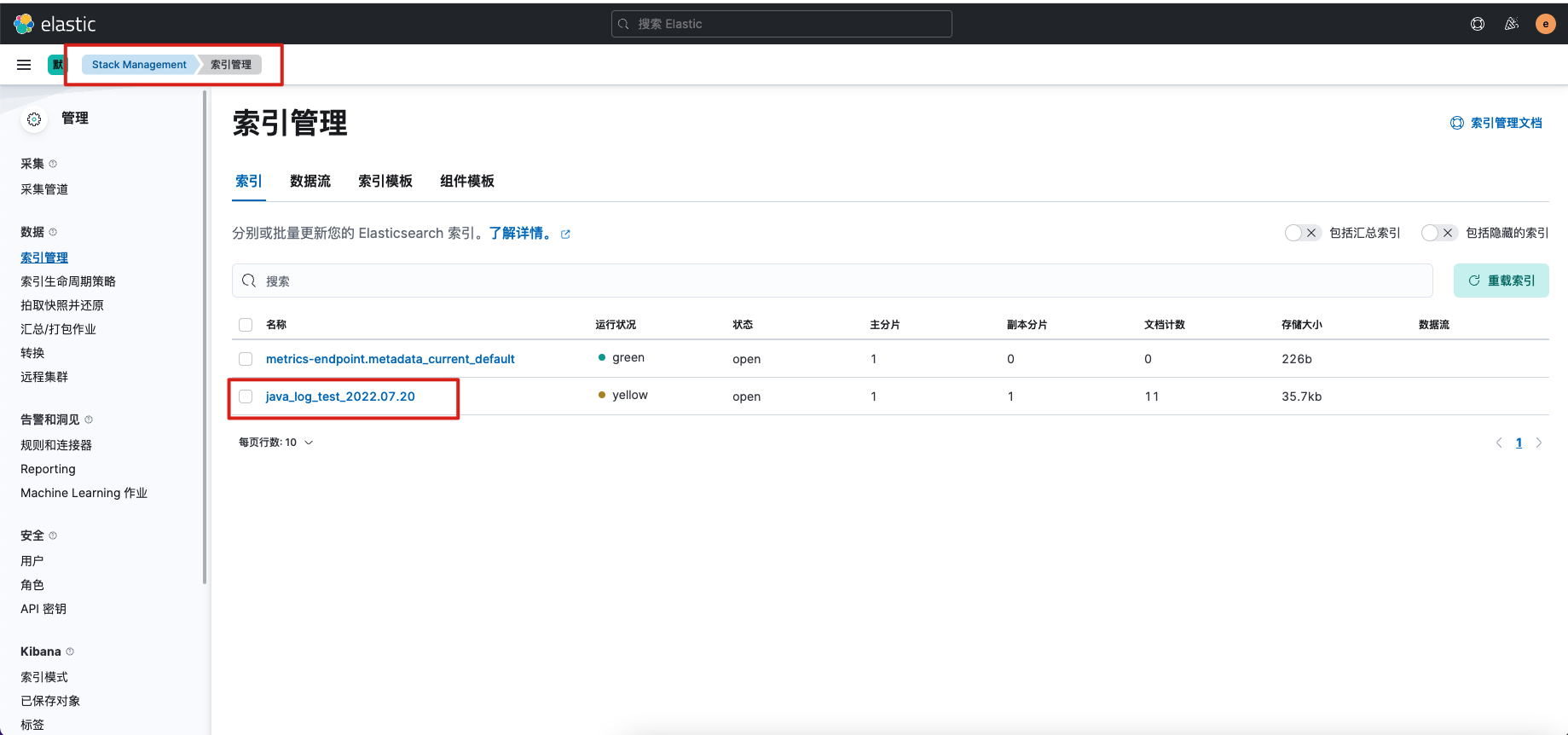Open 已保存对象 in the sidebar
Viewport: 1568px width, 735px height.
tap(50, 701)
